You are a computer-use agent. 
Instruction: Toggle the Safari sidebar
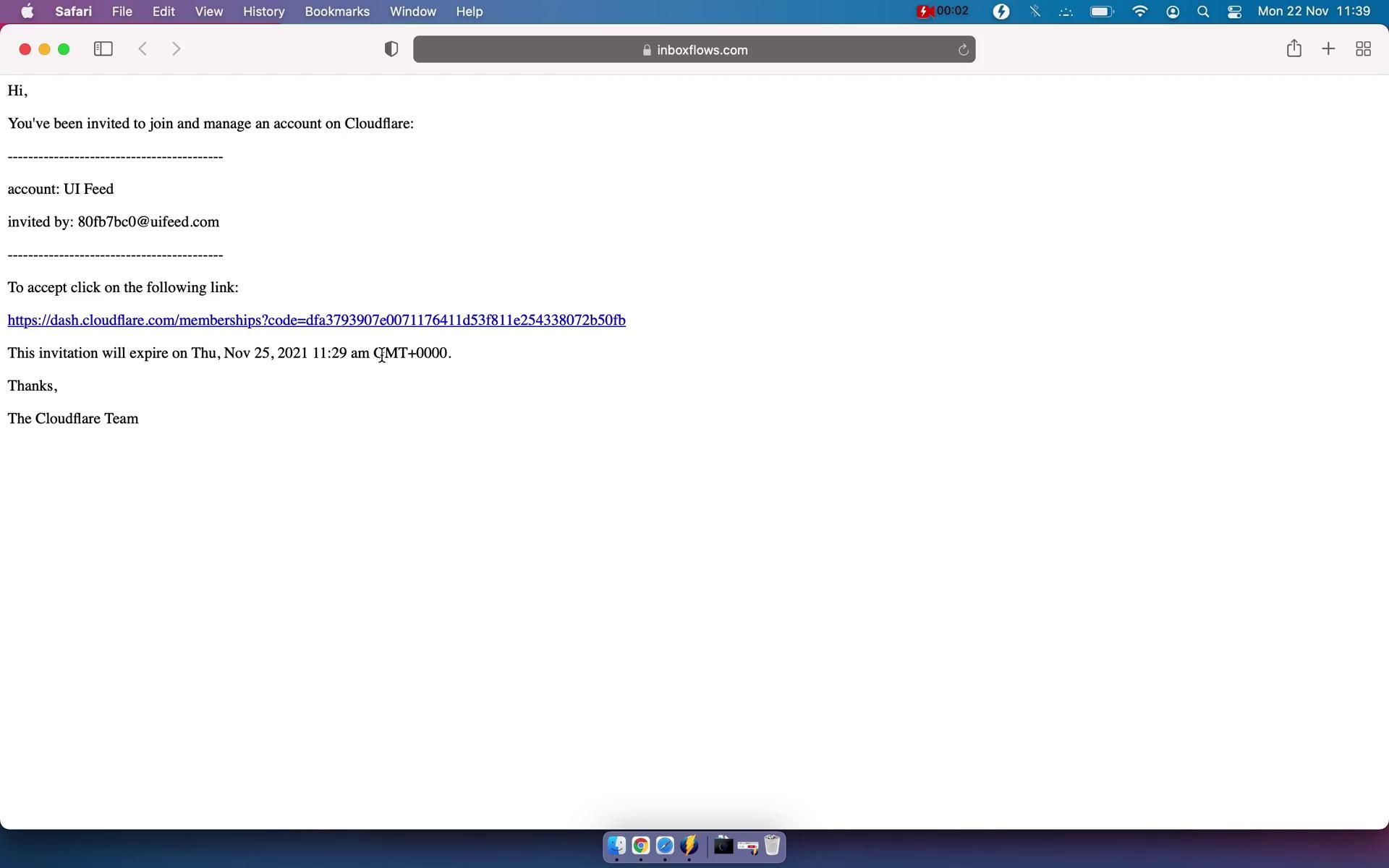click(103, 49)
